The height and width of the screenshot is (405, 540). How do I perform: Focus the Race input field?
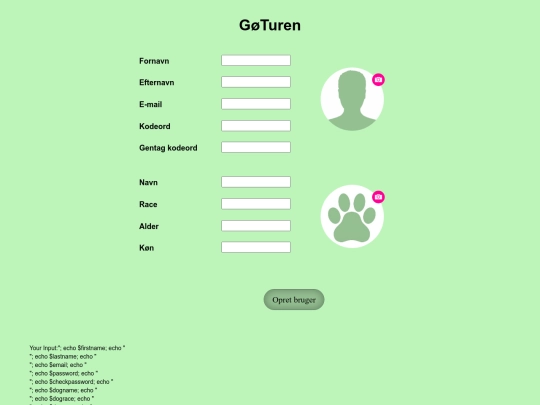click(256, 204)
